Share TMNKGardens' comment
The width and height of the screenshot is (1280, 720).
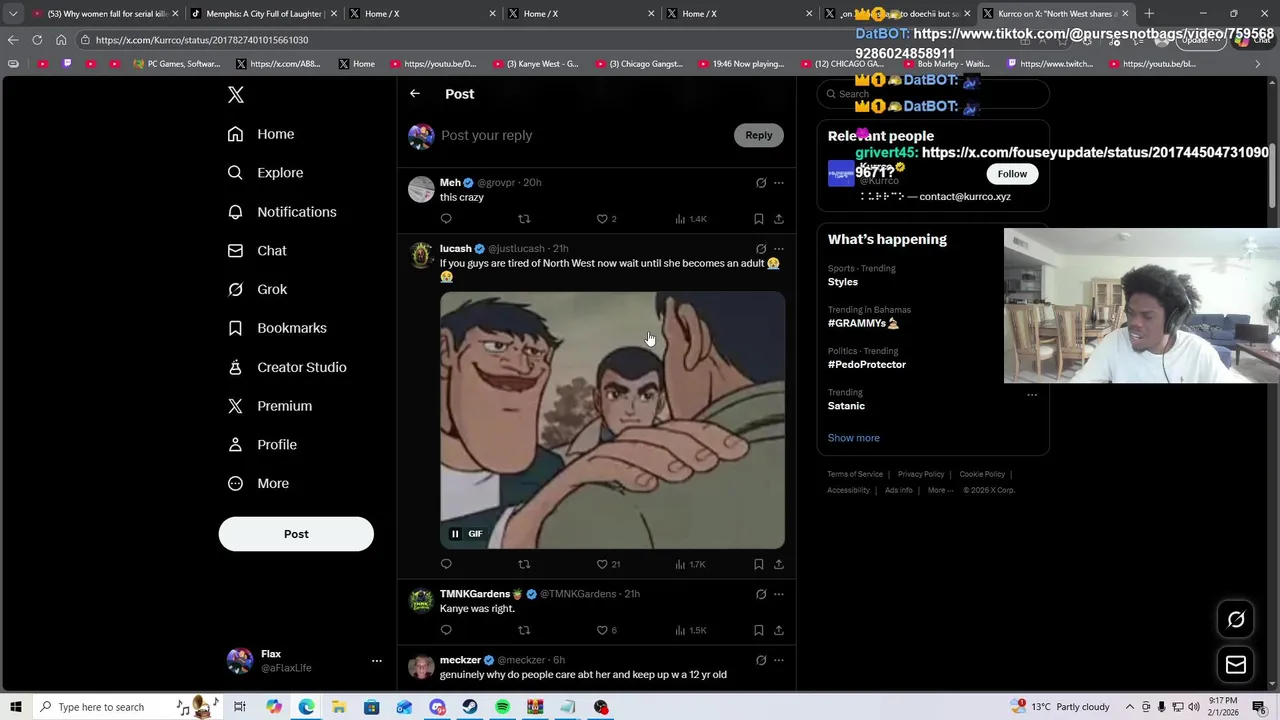(x=779, y=630)
